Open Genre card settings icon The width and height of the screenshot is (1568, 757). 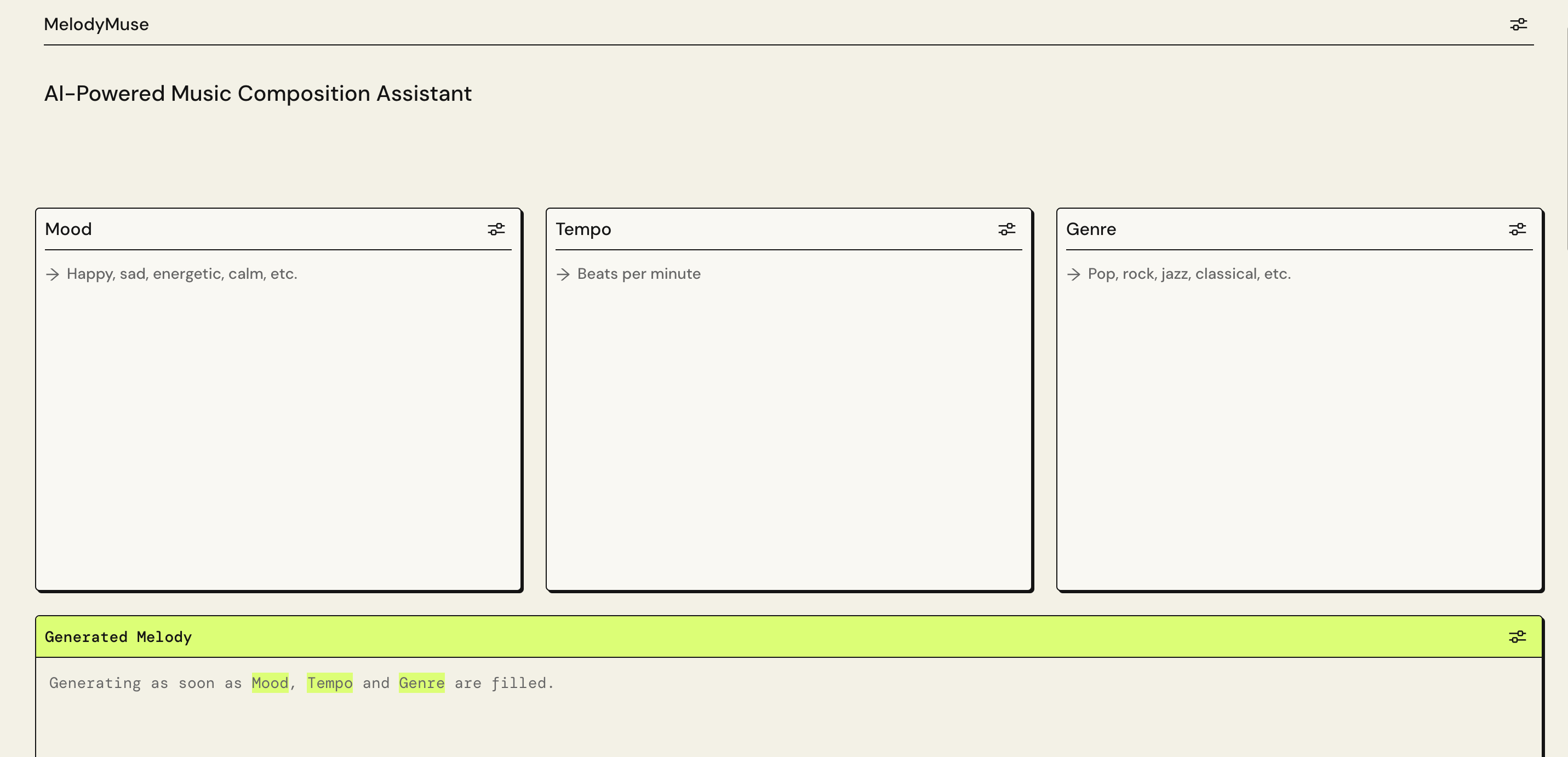pos(1517,230)
